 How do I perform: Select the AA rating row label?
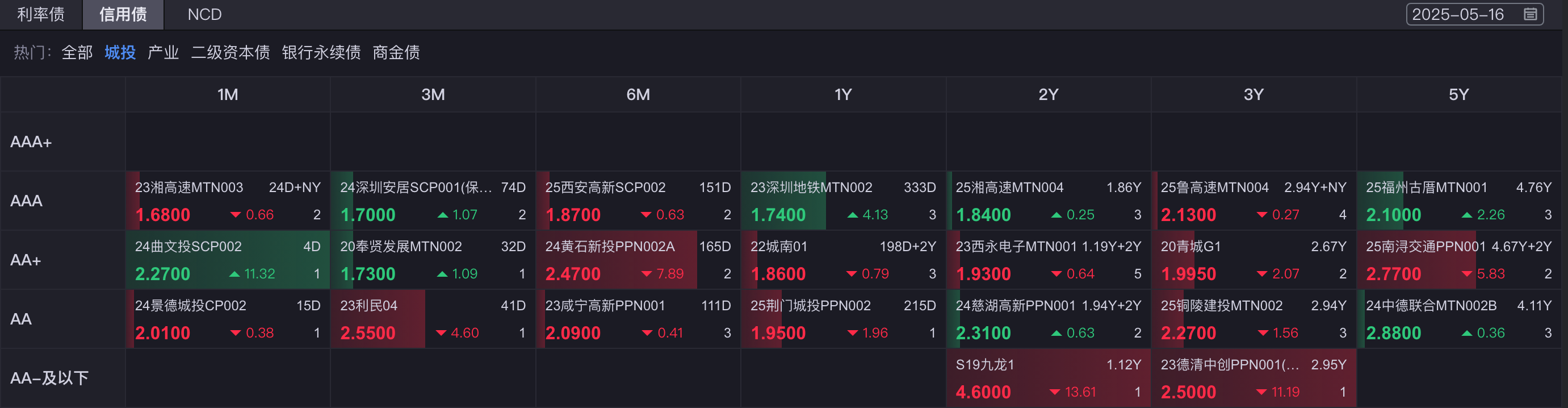click(20, 319)
